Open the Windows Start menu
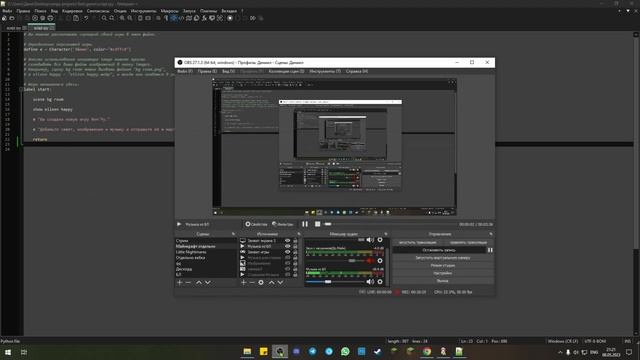640x360 pixels. 8,352
